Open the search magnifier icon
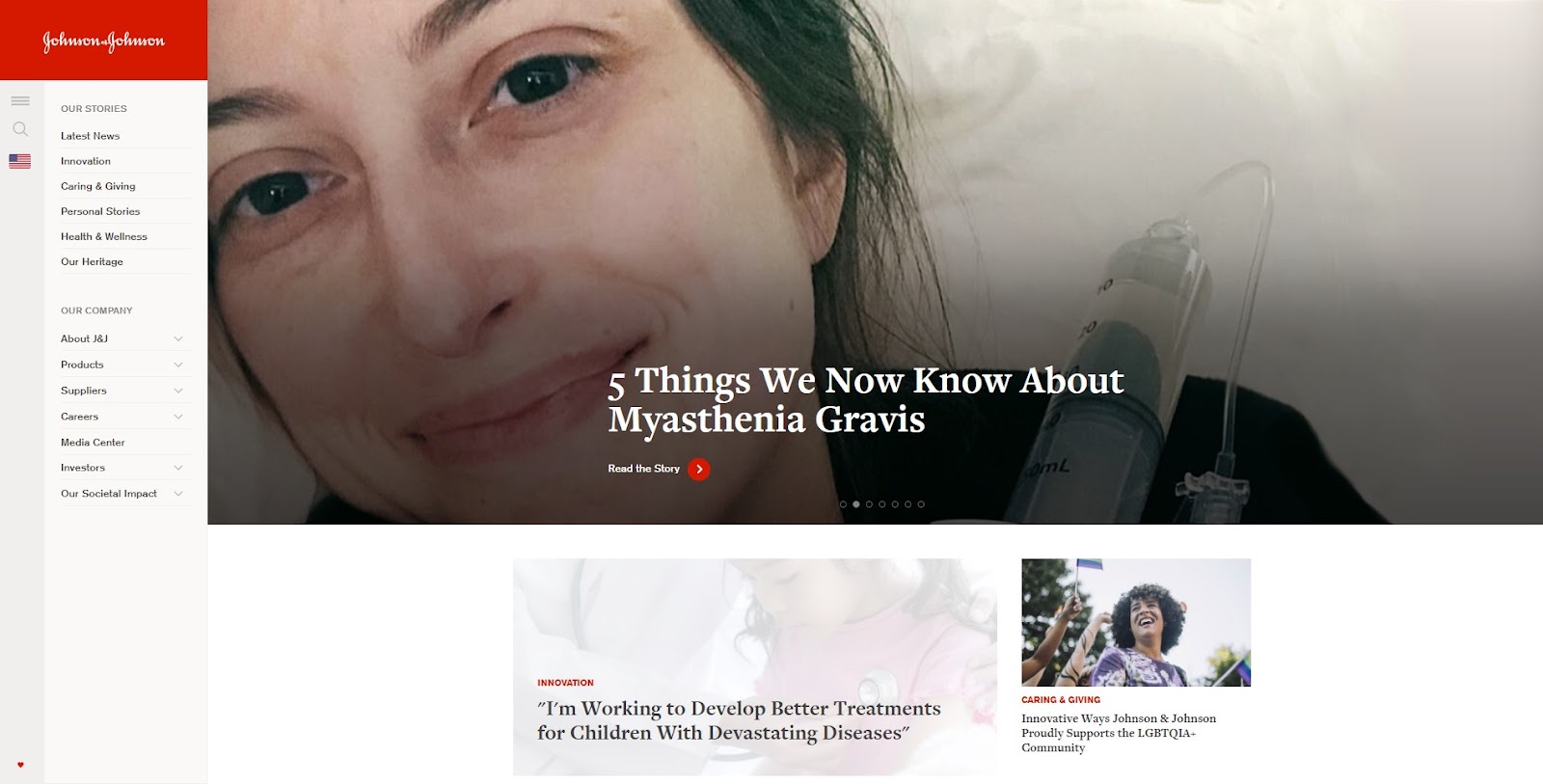The image size is (1543, 784). 20,129
